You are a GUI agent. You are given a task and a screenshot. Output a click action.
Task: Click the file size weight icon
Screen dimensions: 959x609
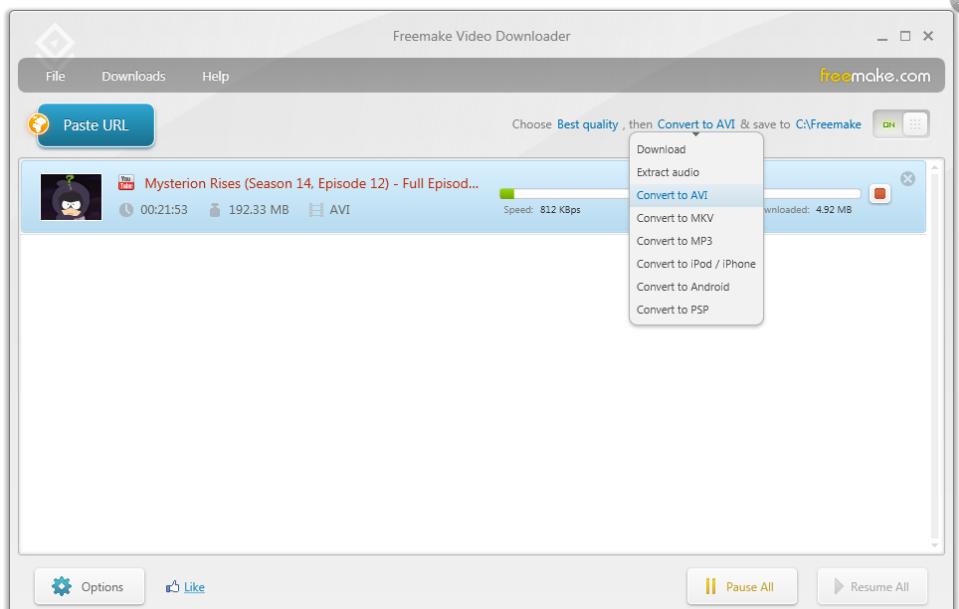[x=215, y=210]
